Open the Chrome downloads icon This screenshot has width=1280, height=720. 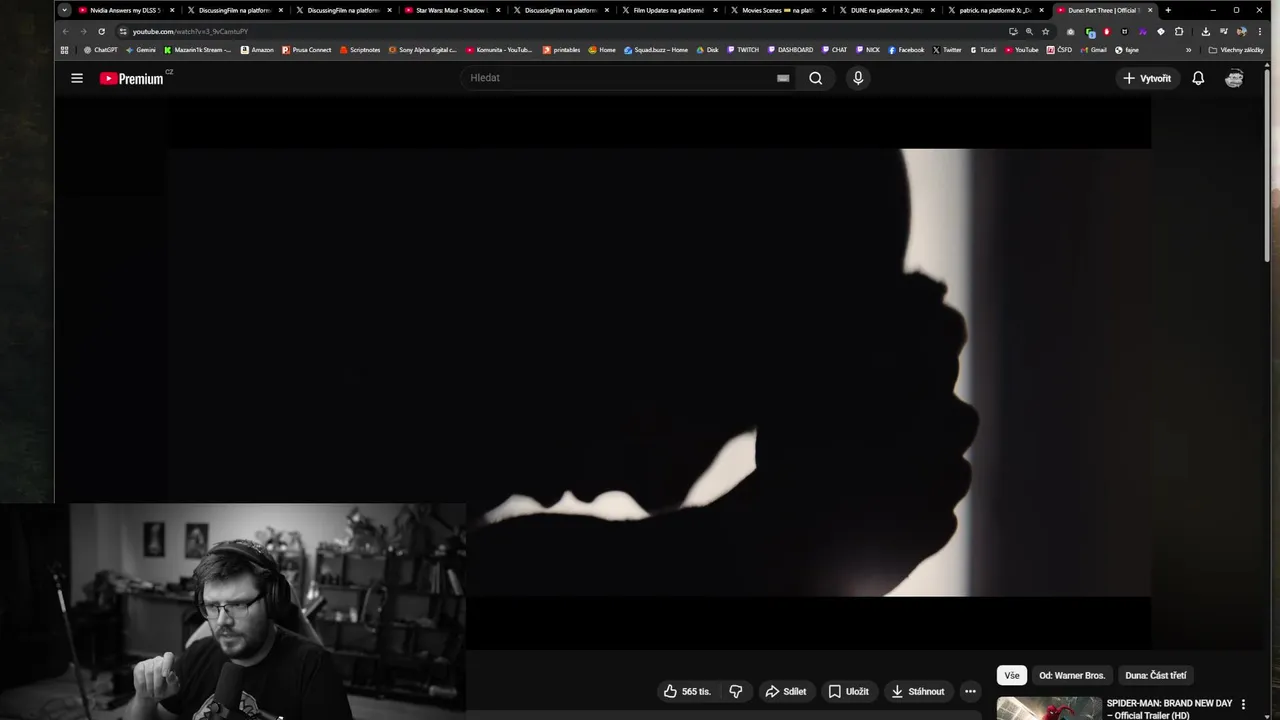[1206, 31]
